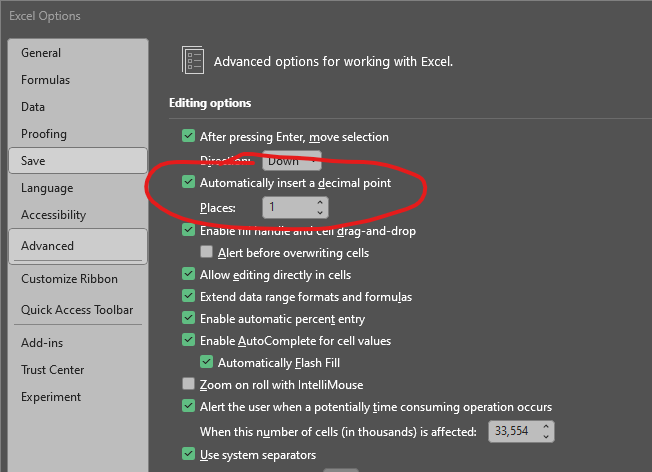This screenshot has width=652, height=472.
Task: Increase number of cells threshold up arrow
Action: 546,427
